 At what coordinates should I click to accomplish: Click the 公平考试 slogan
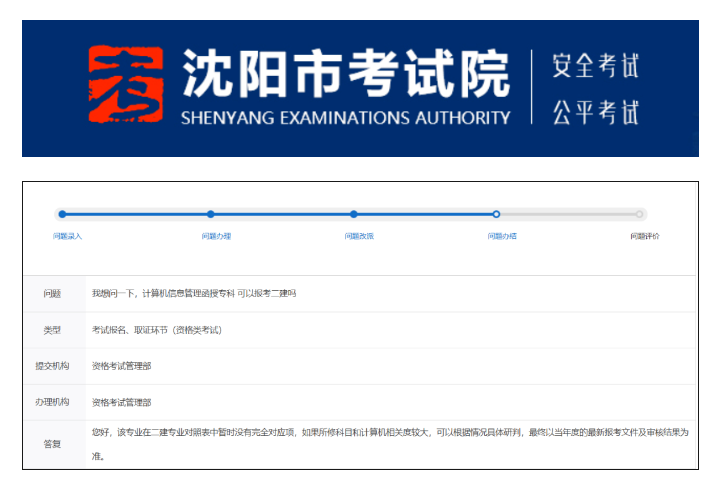596,112
